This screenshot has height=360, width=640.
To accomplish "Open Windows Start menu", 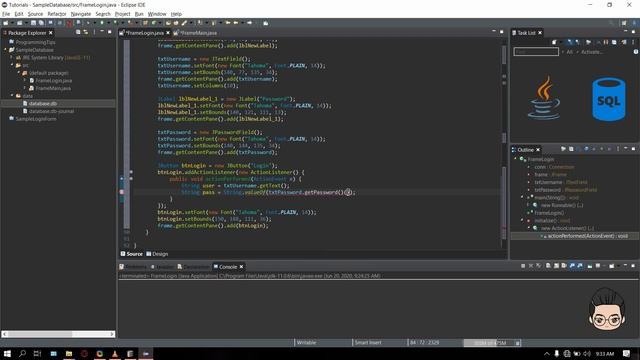I will click(x=7, y=353).
